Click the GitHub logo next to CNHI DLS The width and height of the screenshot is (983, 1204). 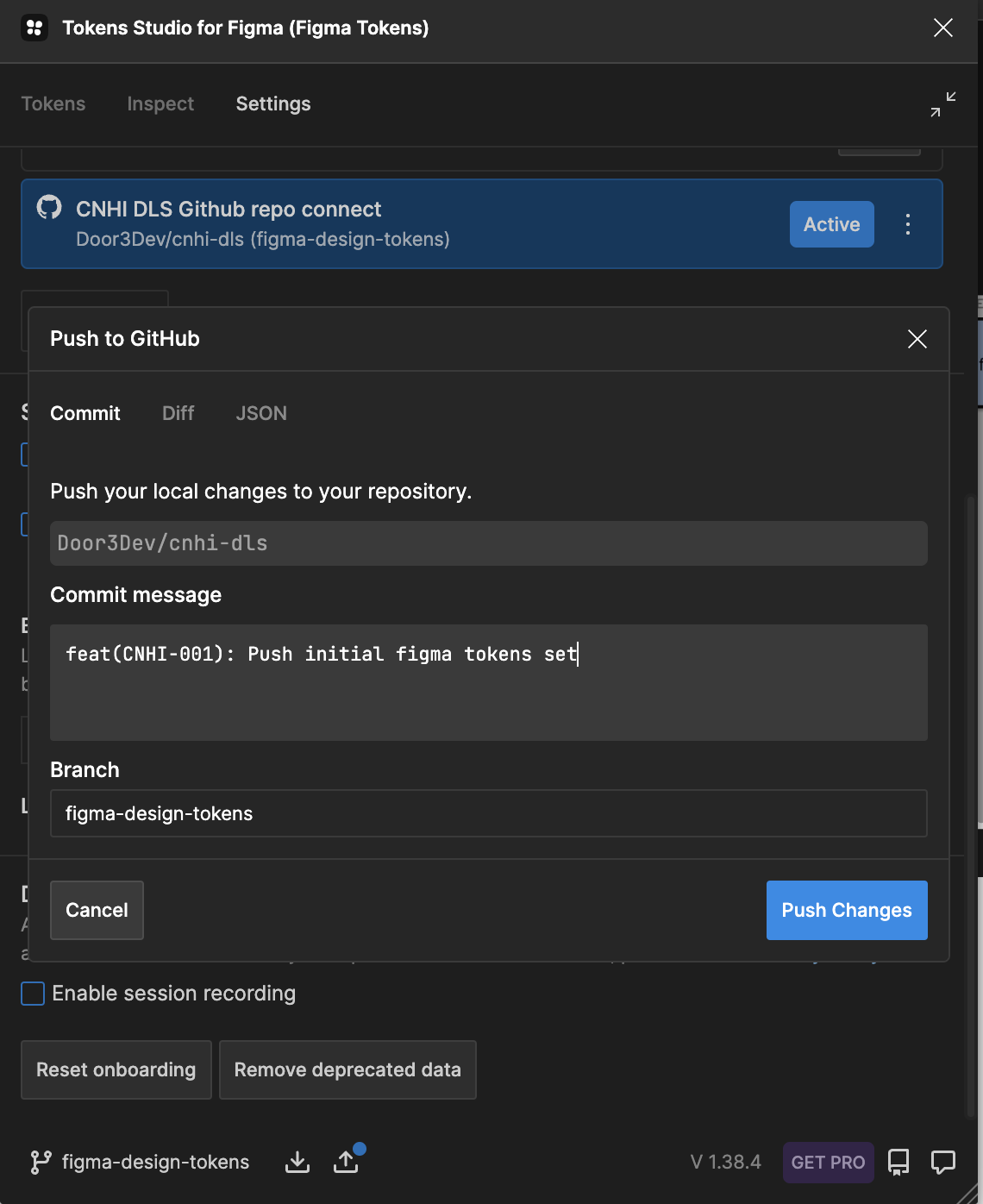pyautogui.click(x=49, y=208)
